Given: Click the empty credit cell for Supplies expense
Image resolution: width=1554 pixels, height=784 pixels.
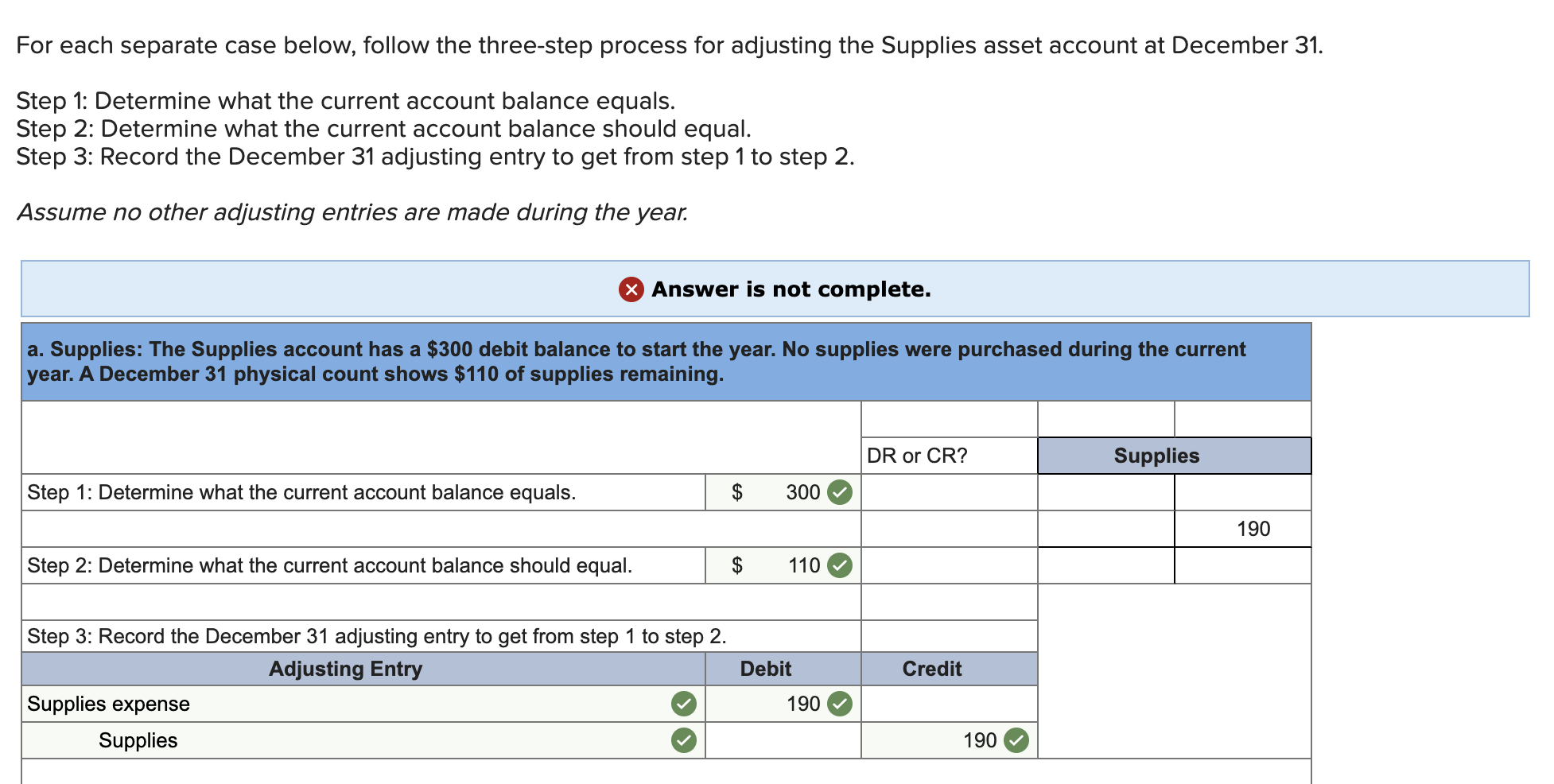Looking at the screenshot, I should [x=950, y=704].
